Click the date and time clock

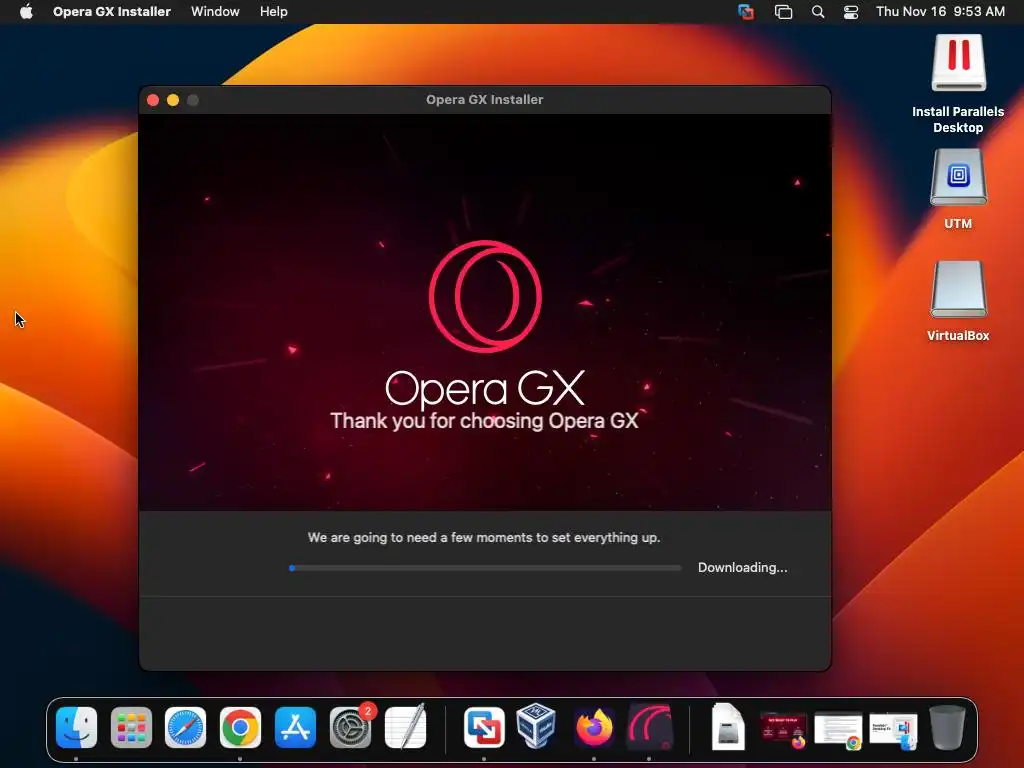click(940, 12)
